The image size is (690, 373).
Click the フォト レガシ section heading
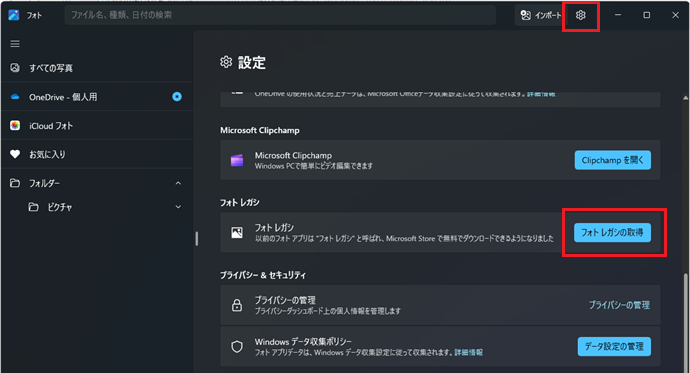pos(240,202)
